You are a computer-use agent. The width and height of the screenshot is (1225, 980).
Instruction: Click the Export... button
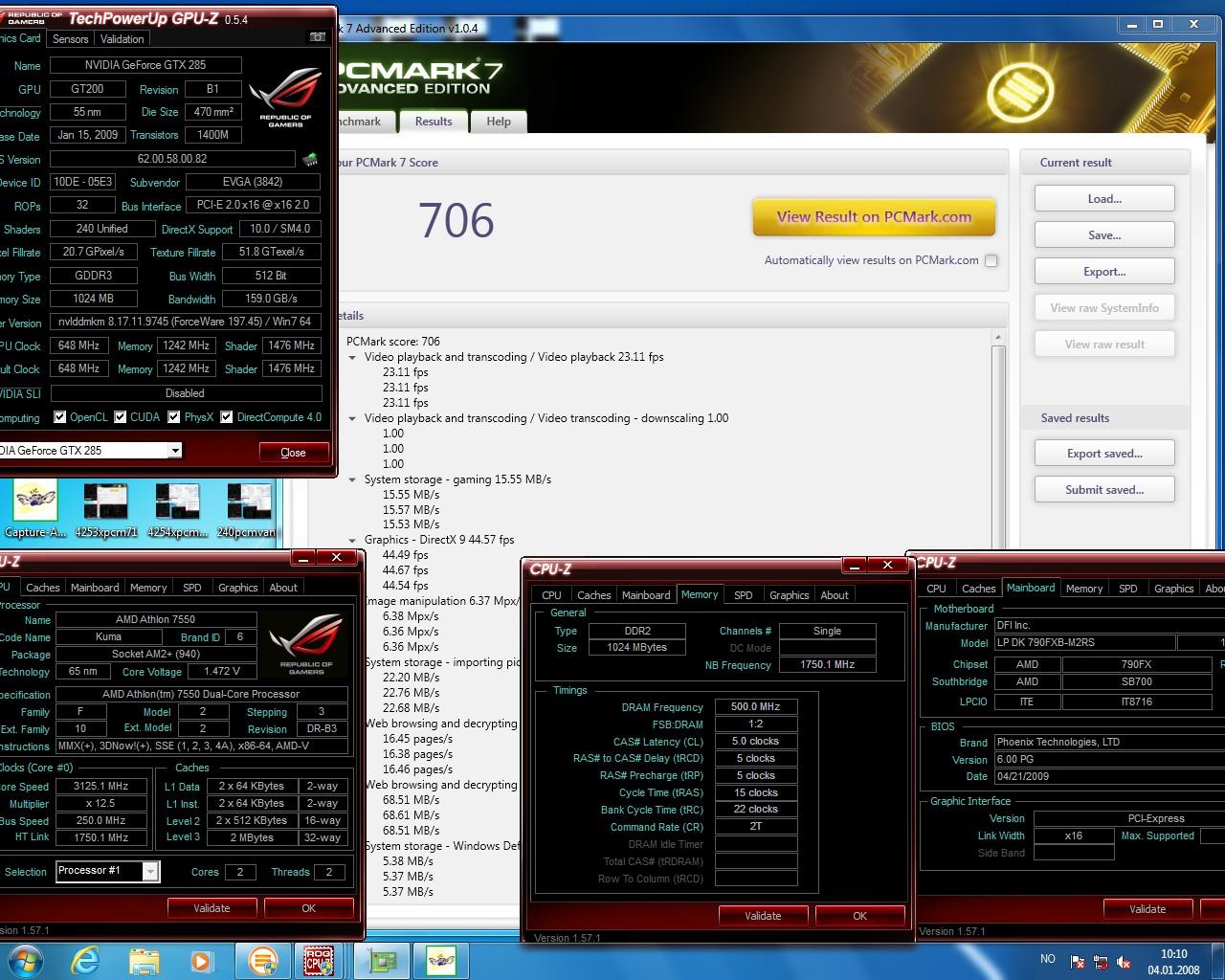coord(1104,272)
